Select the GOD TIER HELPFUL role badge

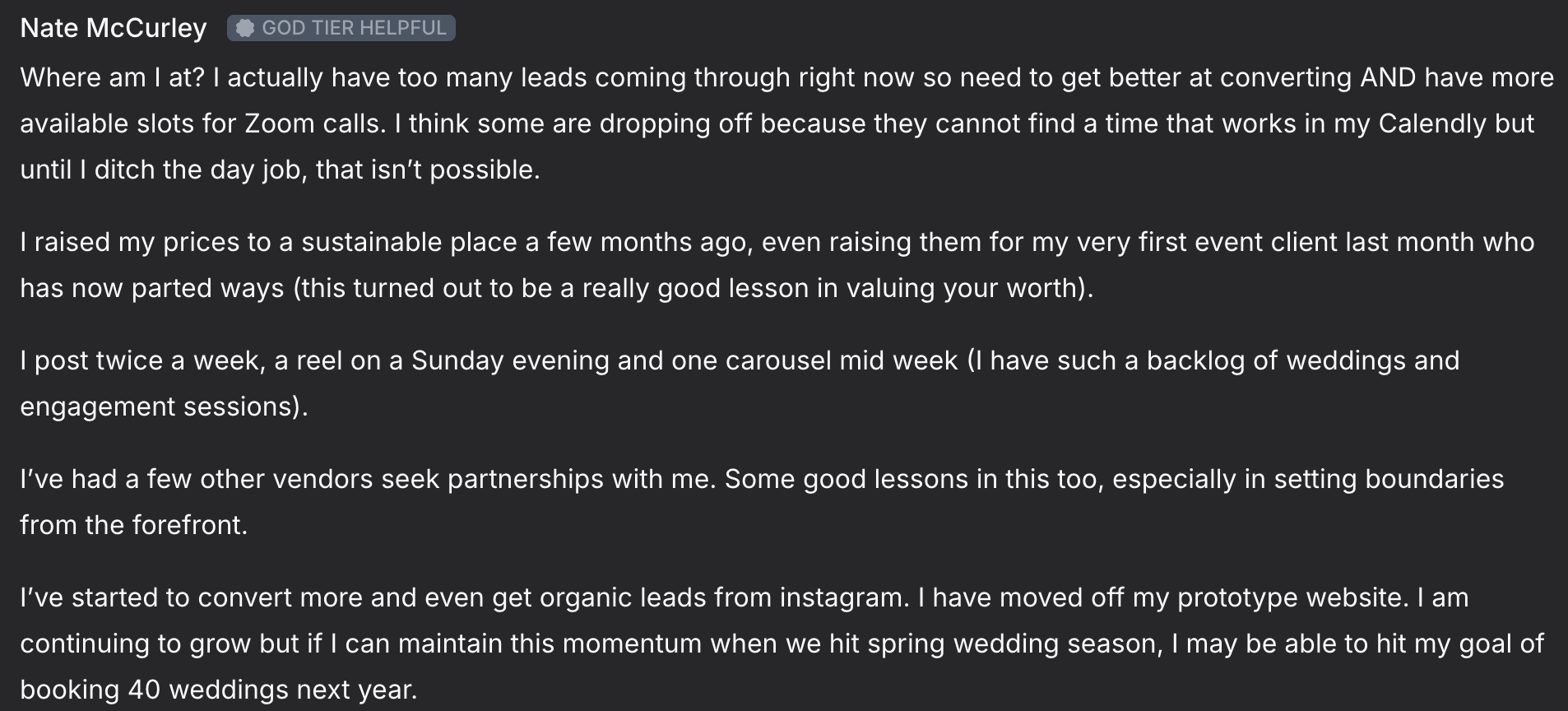[x=341, y=28]
